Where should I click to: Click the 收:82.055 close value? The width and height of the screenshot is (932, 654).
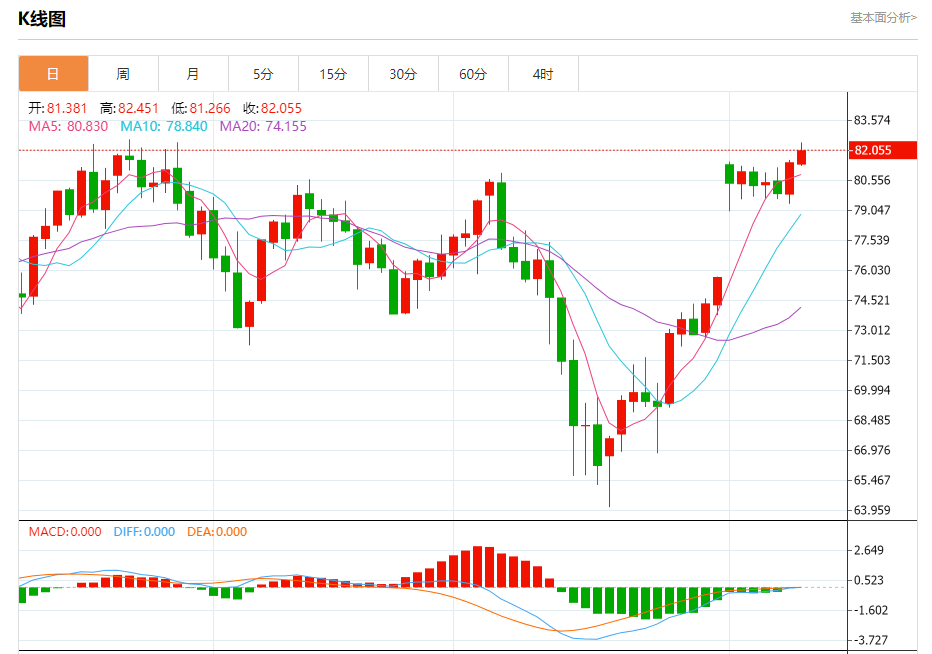pyautogui.click(x=272, y=108)
